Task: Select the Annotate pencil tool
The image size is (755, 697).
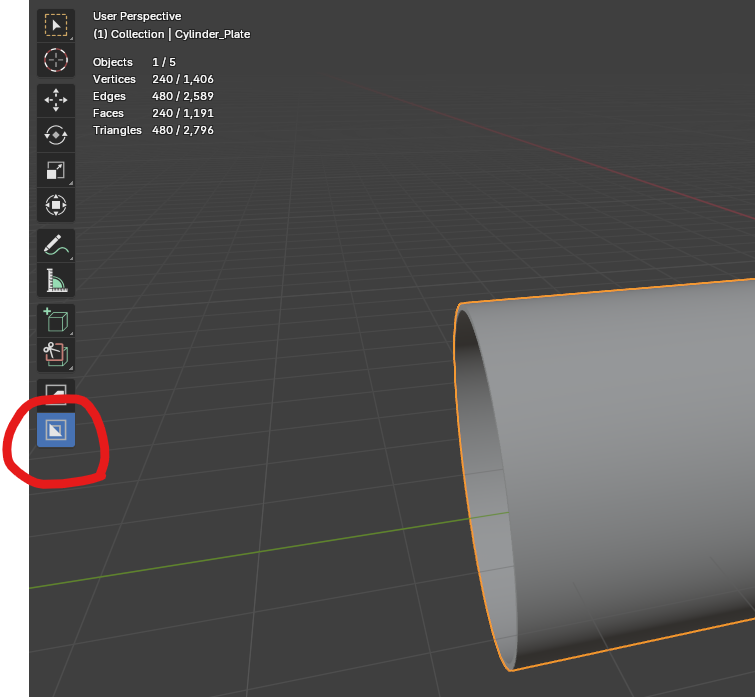Action: click(56, 245)
